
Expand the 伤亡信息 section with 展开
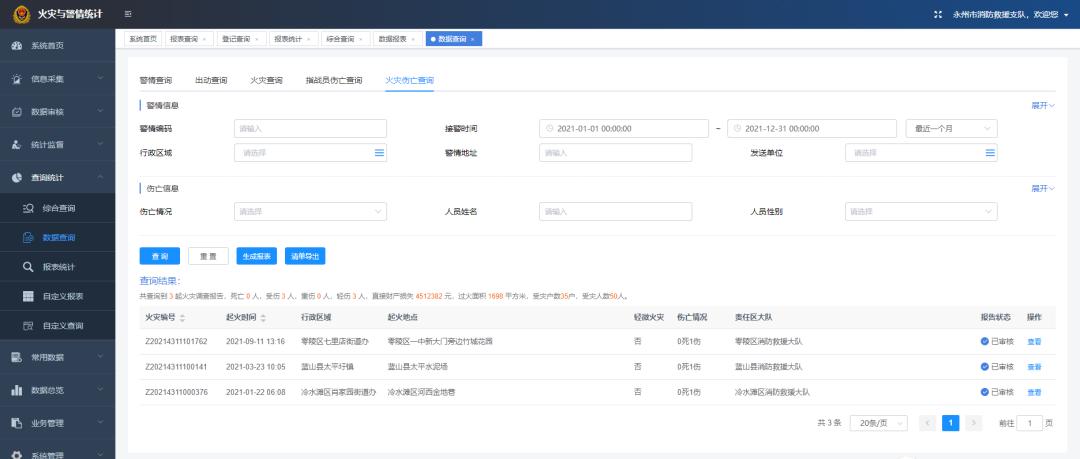[1043, 188]
